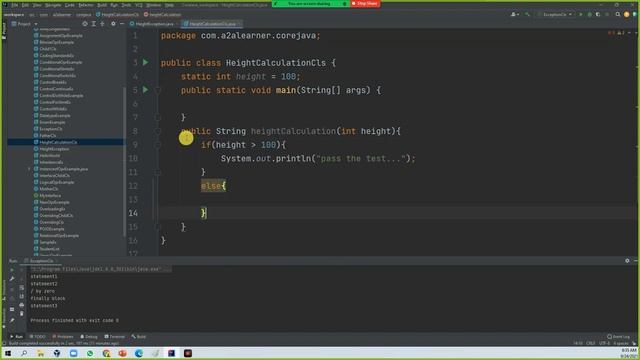This screenshot has width=640, height=360.
Task: Open the Refactor menu
Action: point(86,5)
